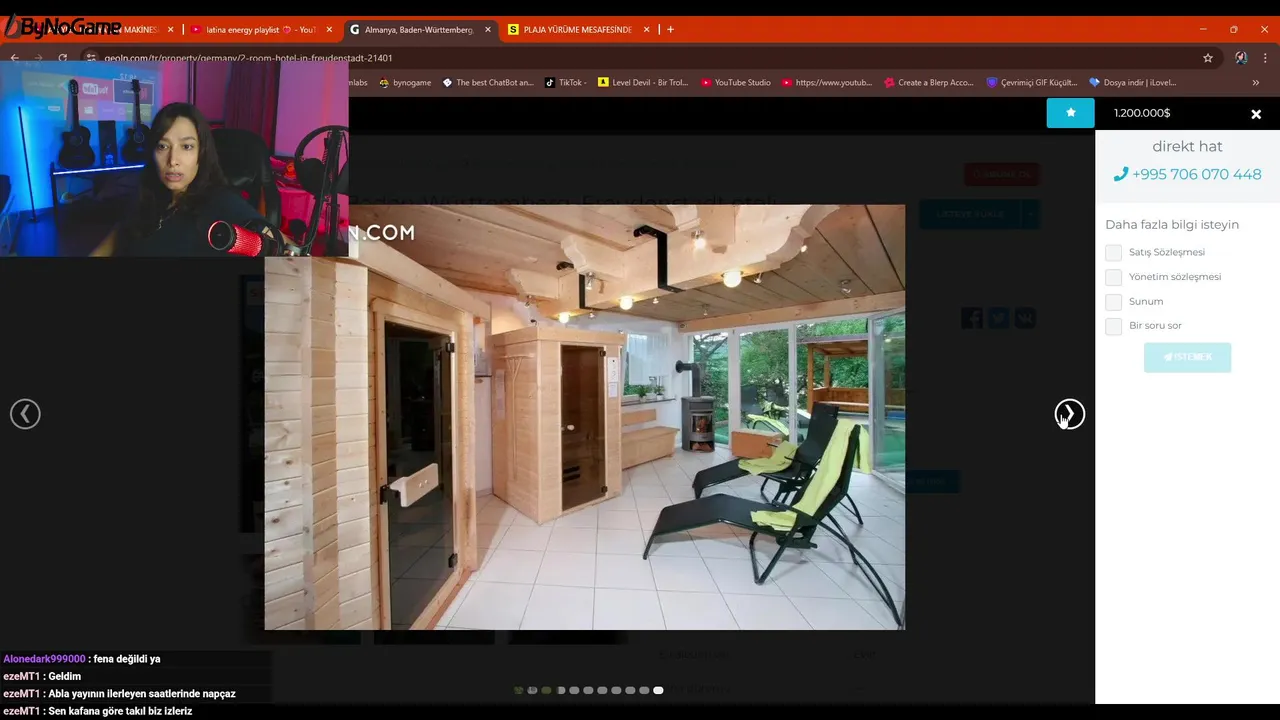This screenshot has height=720, width=1280.
Task: Click the 1.200.000$ price text
Action: point(1142,113)
